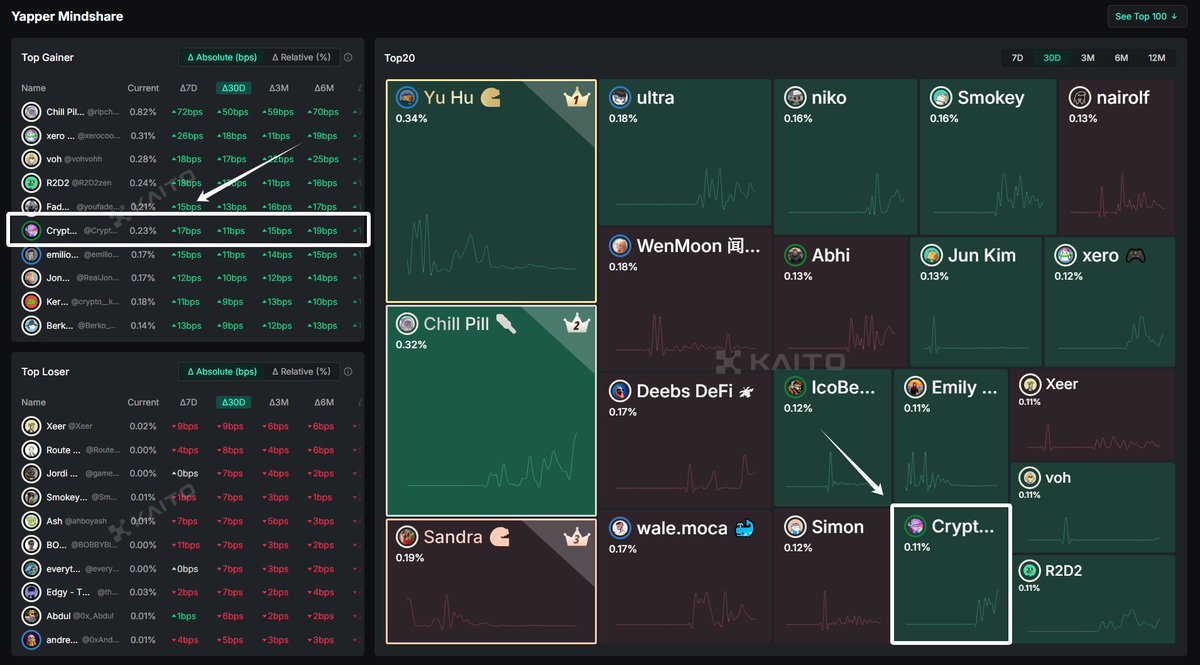Click Jun Kim's avatar in the treemap
Viewport: 1200px width, 665px height.
click(931, 255)
